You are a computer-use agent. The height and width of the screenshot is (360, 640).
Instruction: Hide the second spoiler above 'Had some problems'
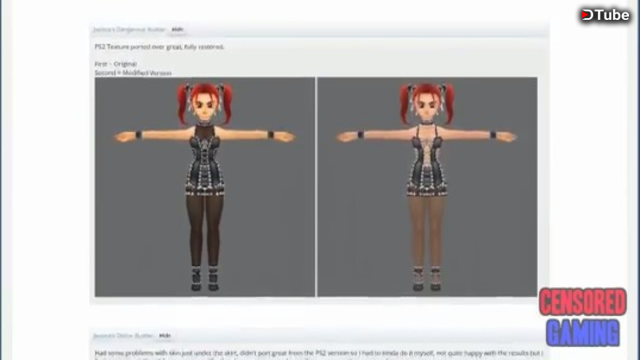165,336
